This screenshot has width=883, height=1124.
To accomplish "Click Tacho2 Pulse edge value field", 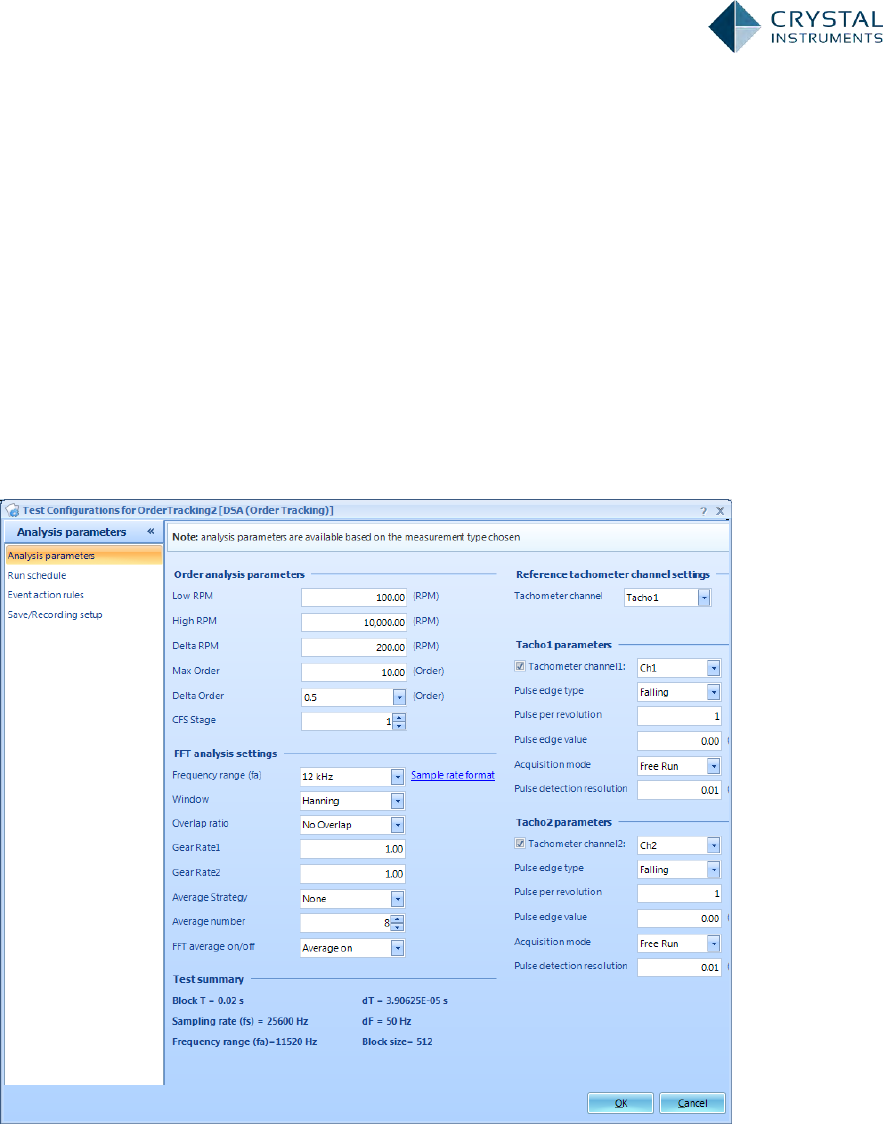I will pos(679,918).
